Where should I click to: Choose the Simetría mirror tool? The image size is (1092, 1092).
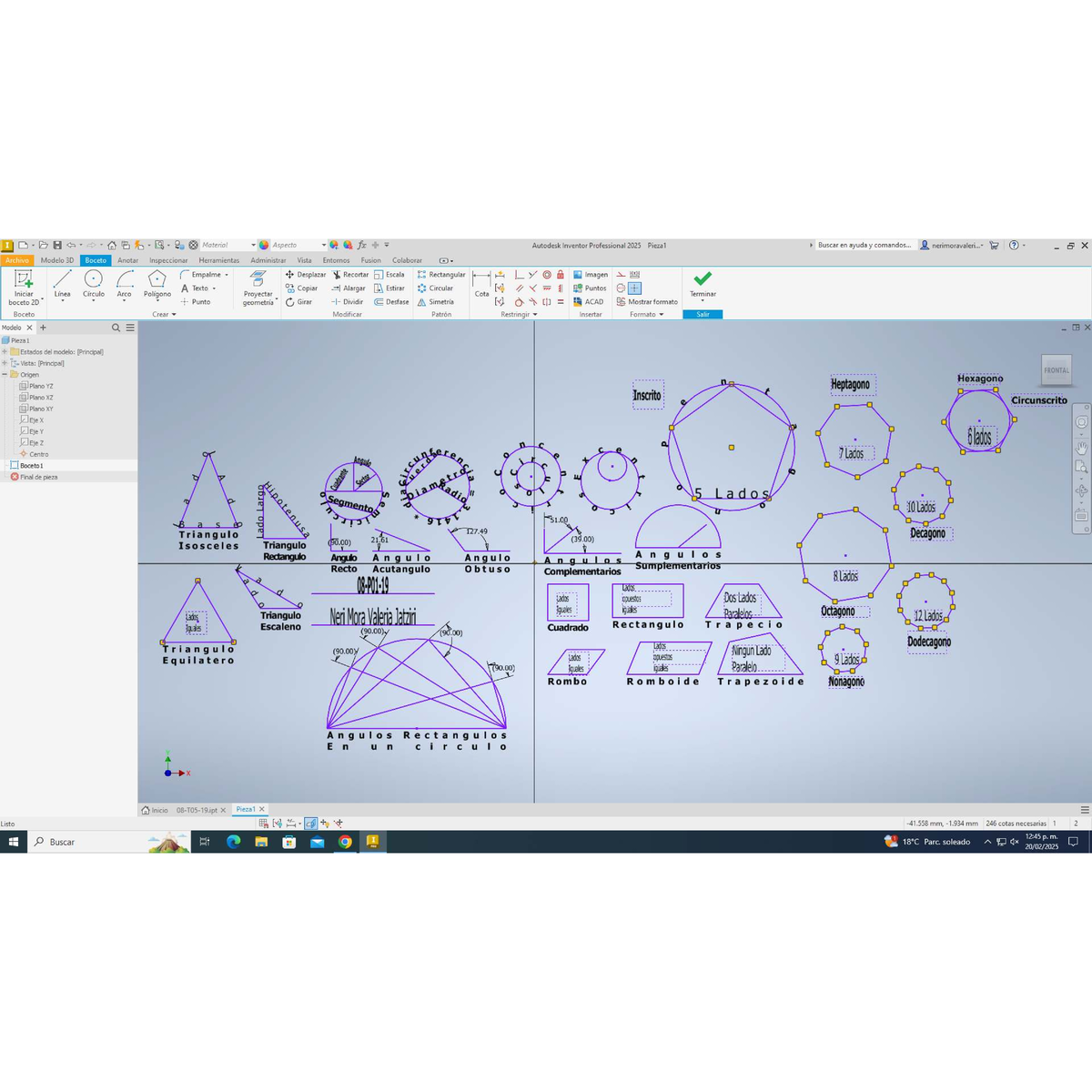coord(436,302)
